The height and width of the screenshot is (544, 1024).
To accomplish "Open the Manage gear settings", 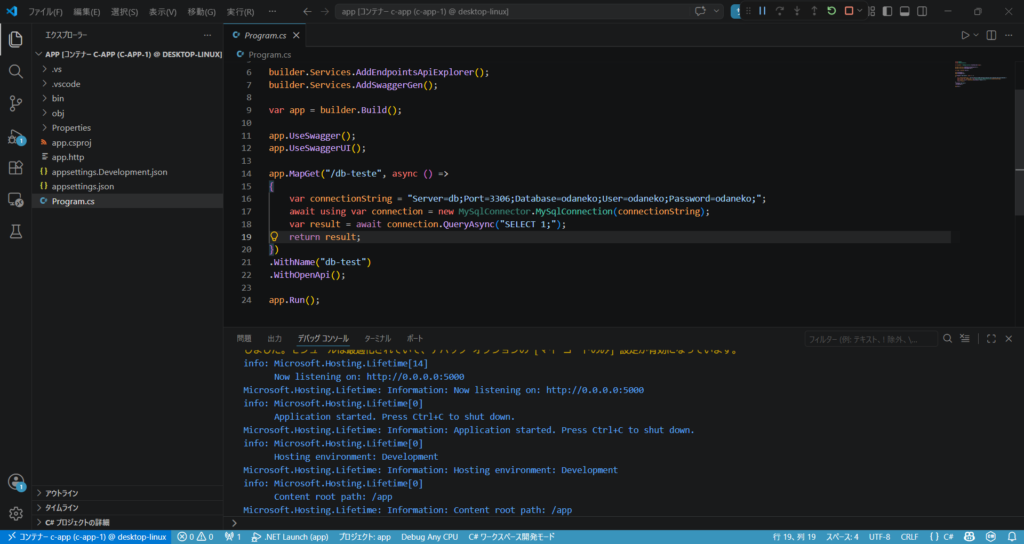I will point(16,514).
